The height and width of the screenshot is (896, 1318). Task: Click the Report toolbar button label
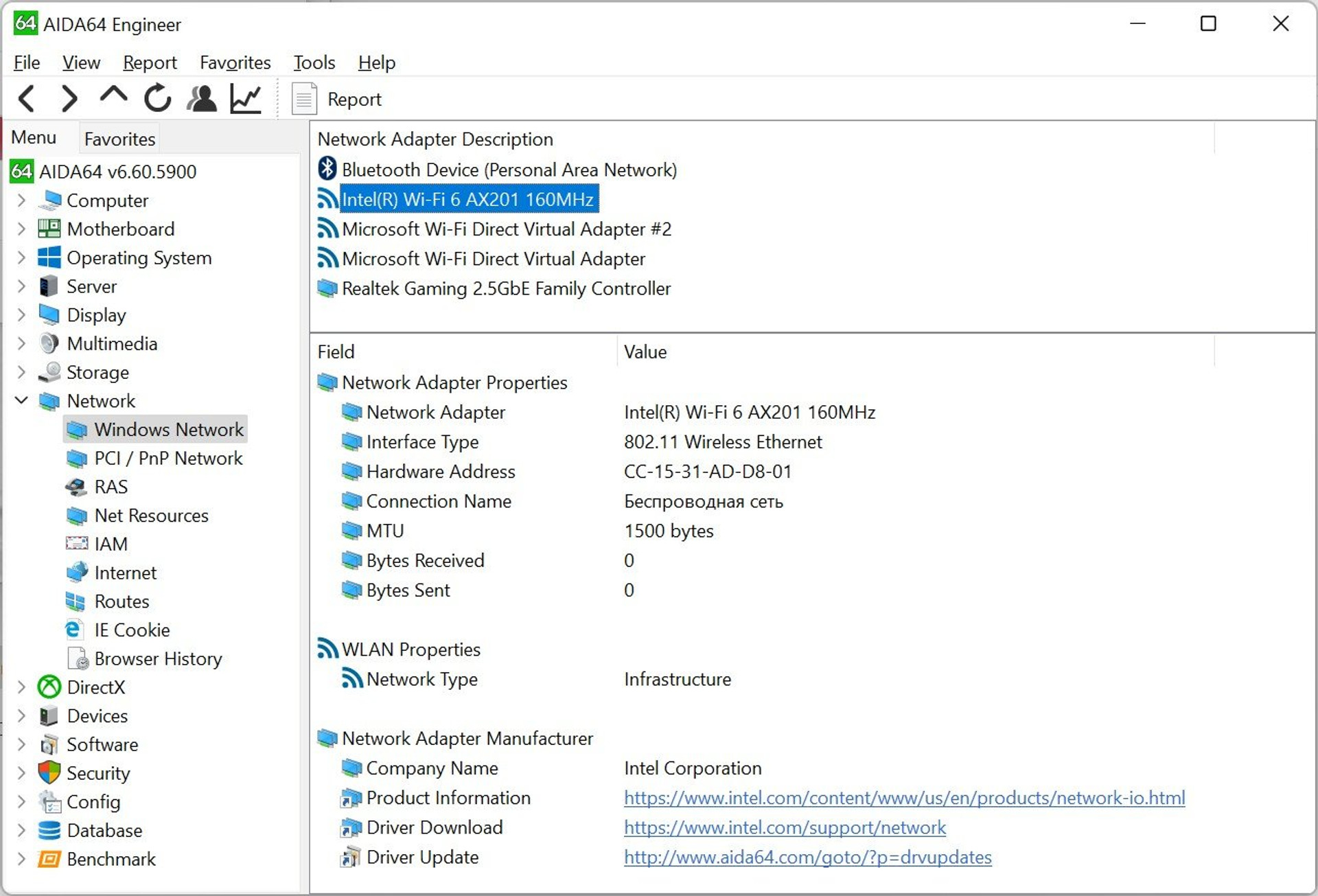coord(354,100)
